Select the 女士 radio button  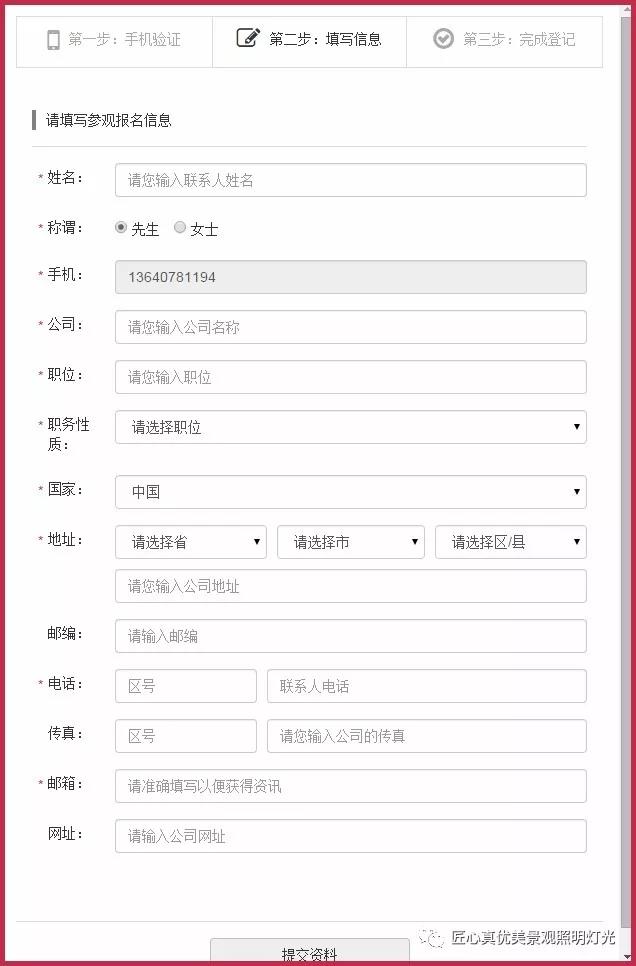coord(179,228)
